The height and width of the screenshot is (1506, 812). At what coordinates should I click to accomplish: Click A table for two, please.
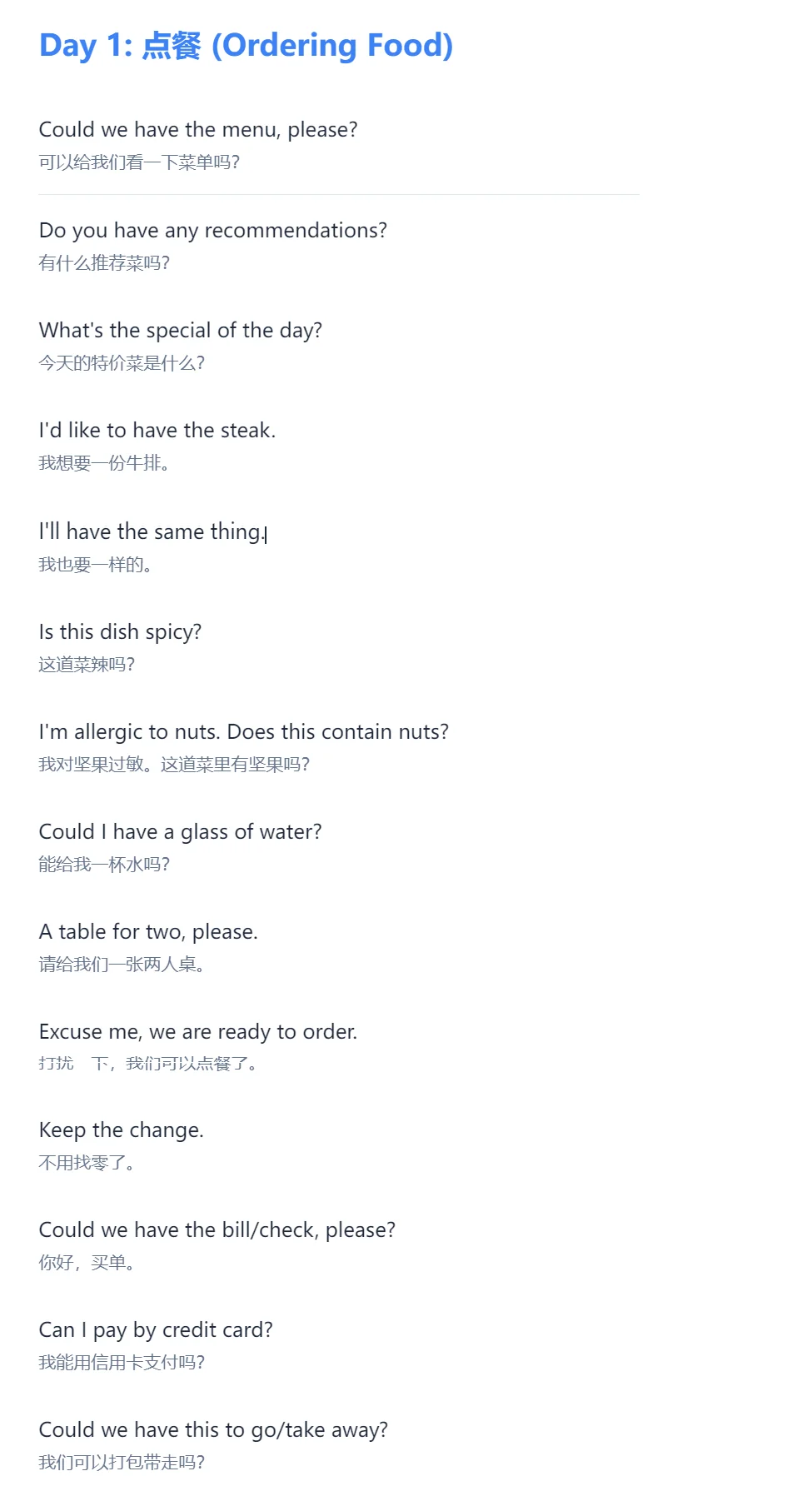(x=149, y=932)
